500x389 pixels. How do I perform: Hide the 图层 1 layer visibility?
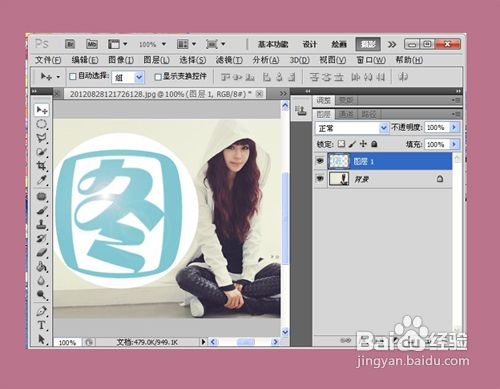point(320,161)
